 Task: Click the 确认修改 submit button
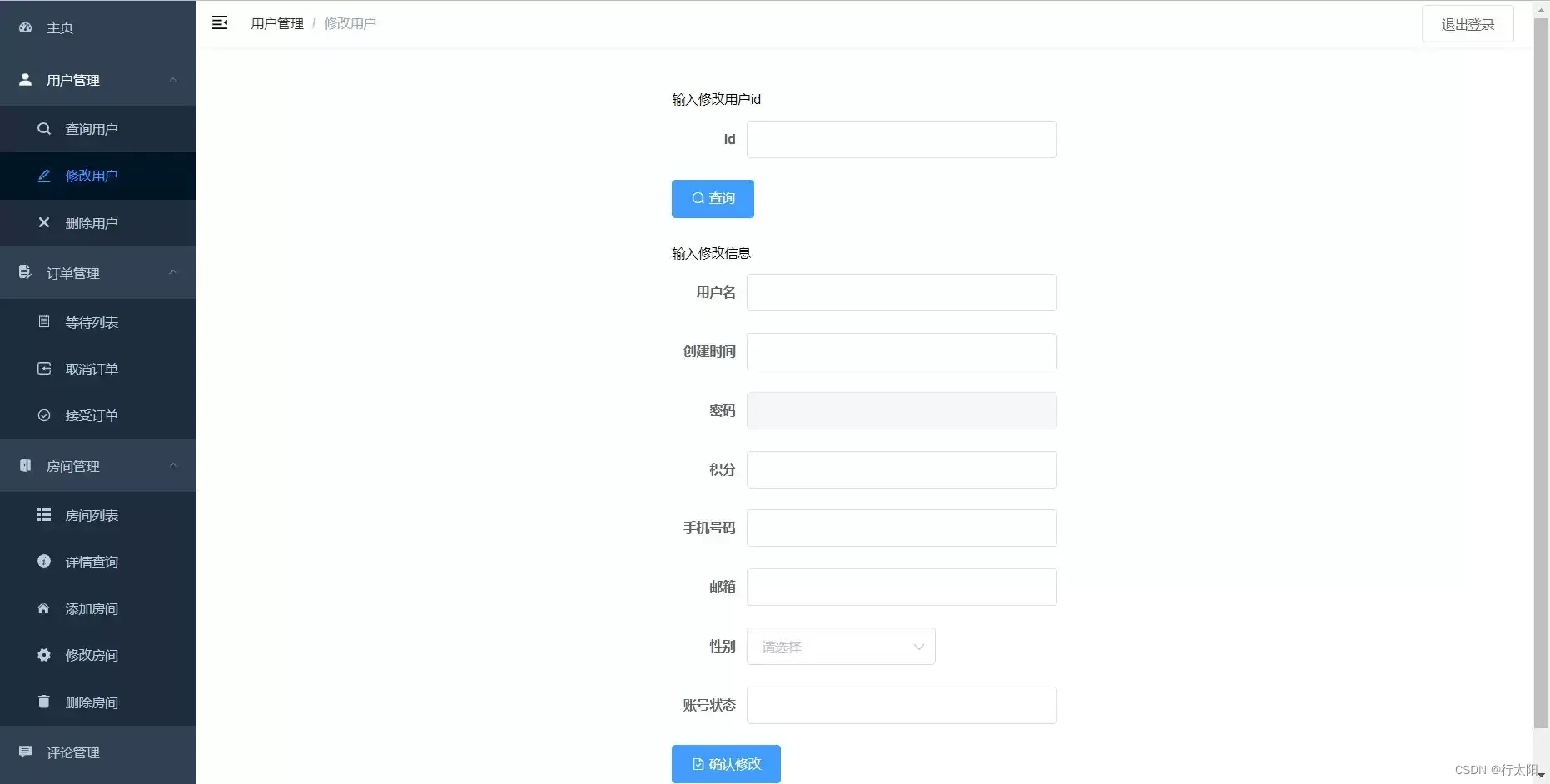click(725, 763)
